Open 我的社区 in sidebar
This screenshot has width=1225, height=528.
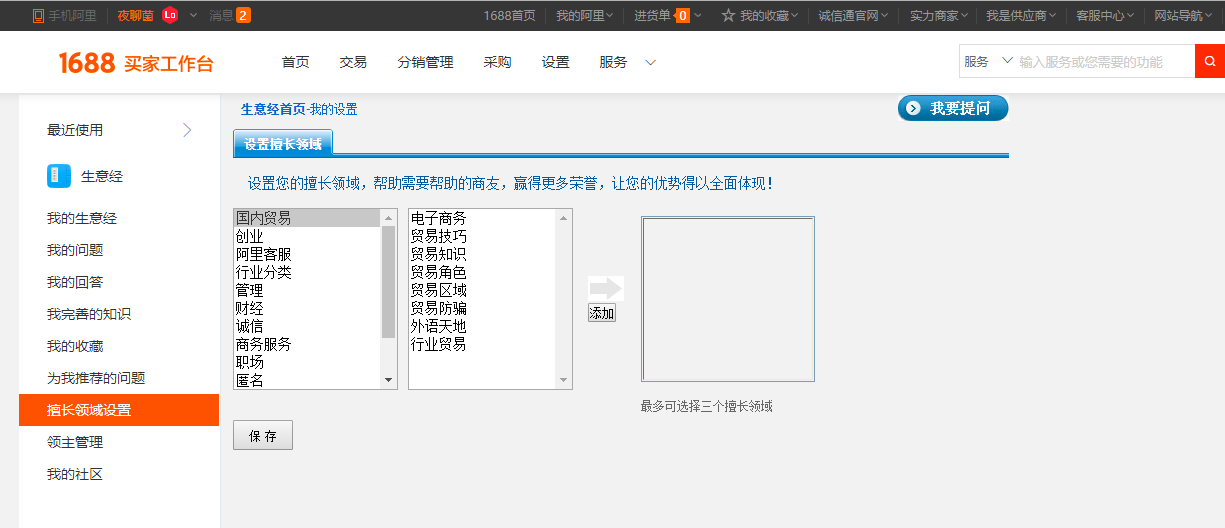tap(75, 474)
